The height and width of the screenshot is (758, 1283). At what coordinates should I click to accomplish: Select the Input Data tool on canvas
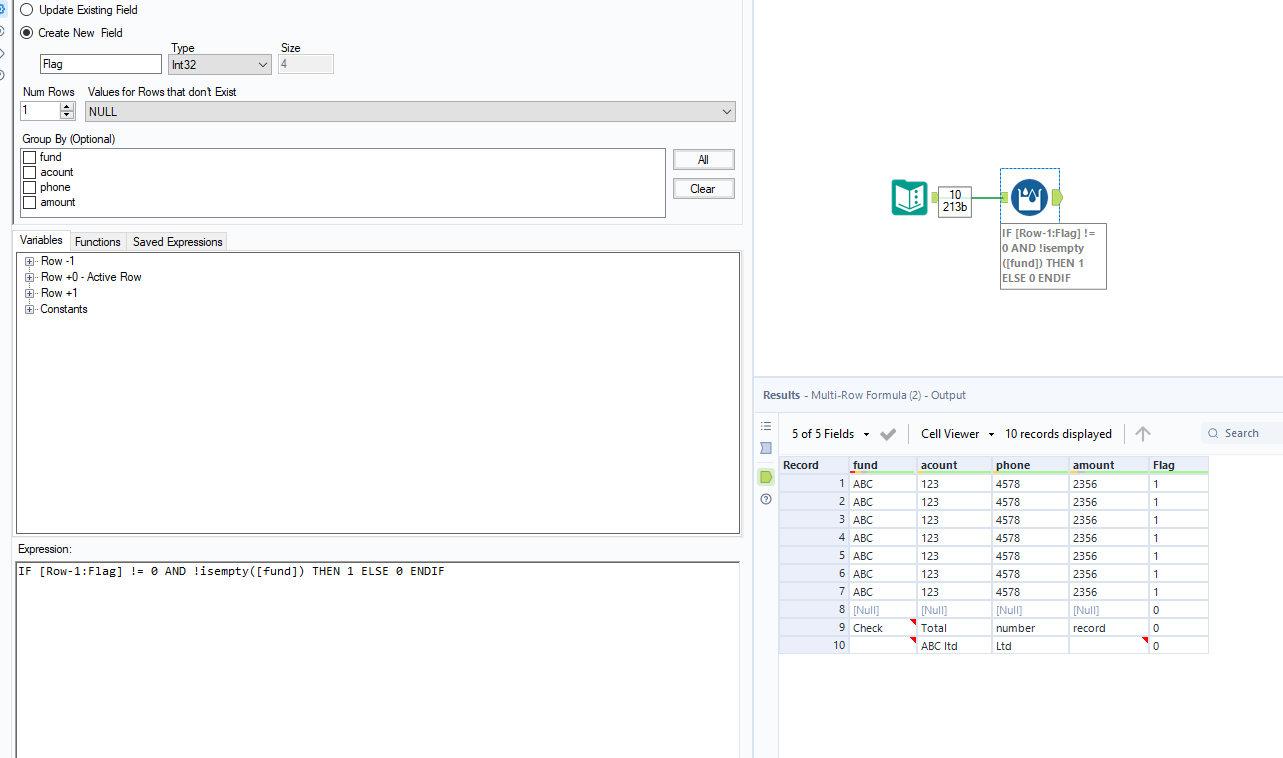point(909,197)
